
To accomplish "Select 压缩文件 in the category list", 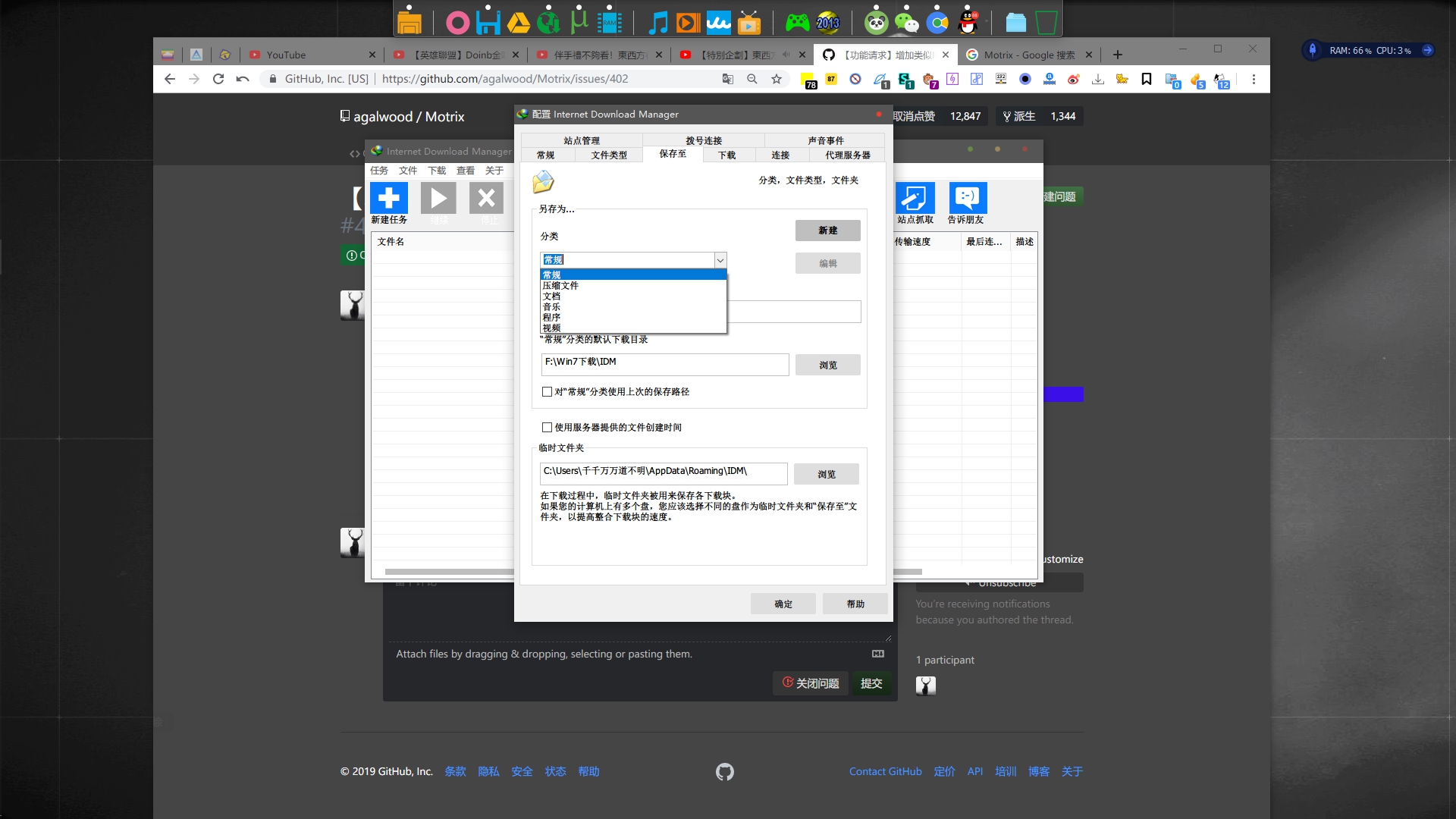I will (633, 286).
